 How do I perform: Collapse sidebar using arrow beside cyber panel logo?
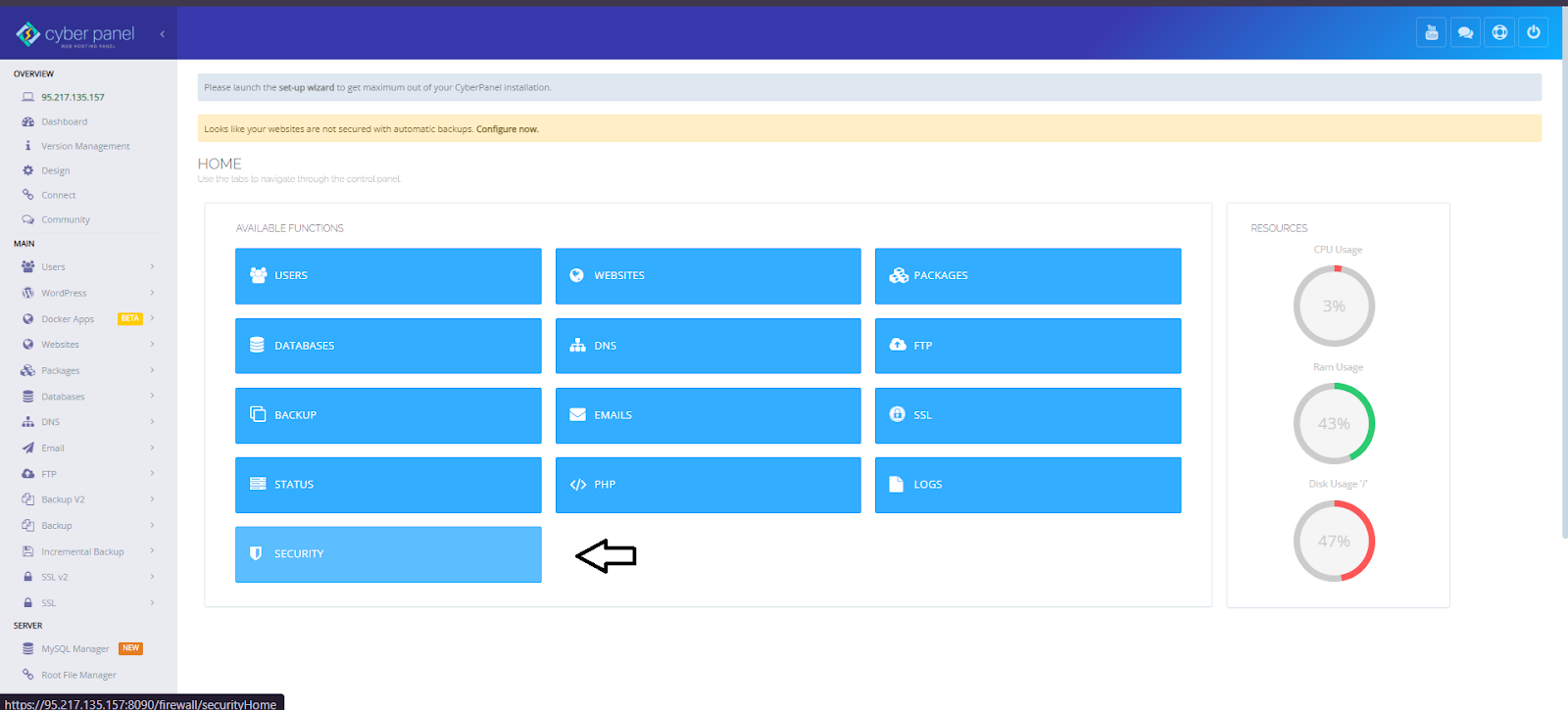coord(163,34)
